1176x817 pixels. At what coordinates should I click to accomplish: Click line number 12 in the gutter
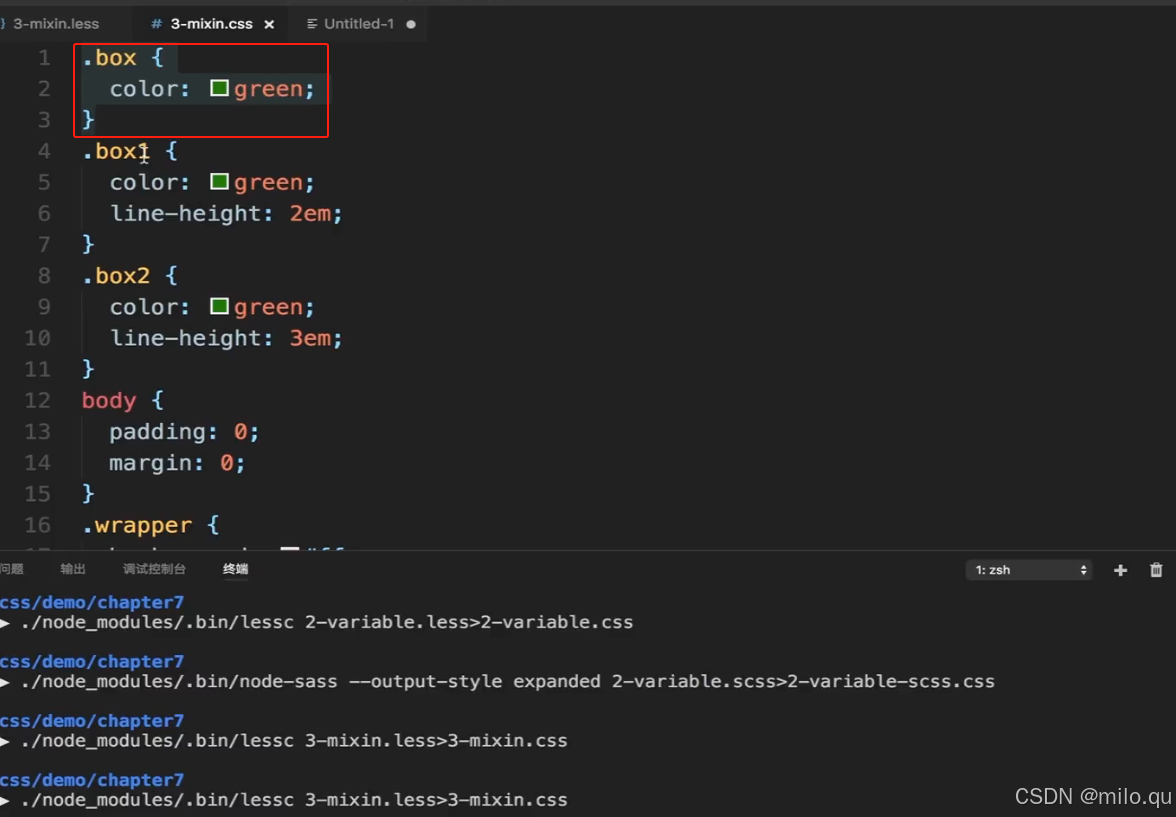click(x=38, y=400)
